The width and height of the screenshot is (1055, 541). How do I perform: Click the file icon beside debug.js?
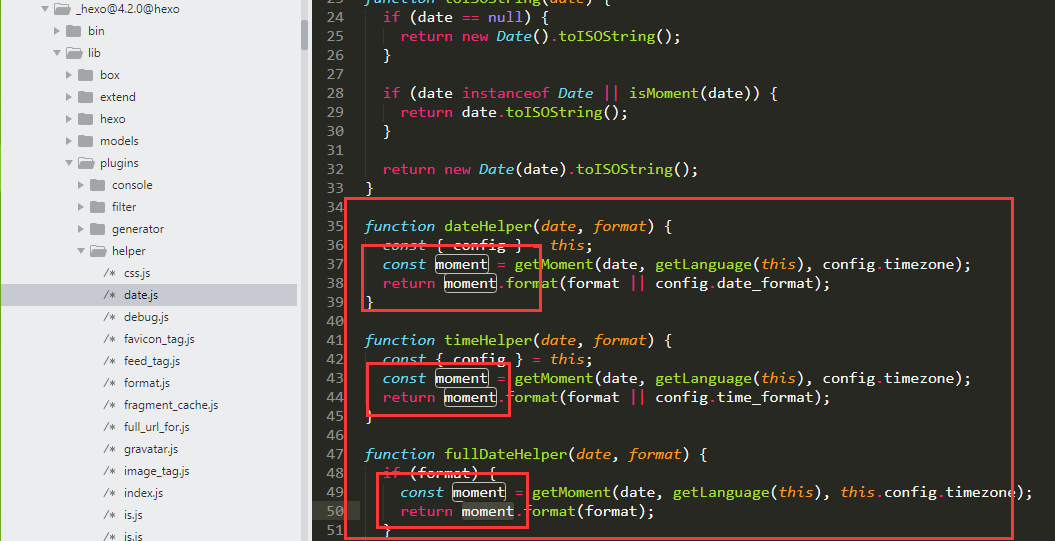coord(110,317)
